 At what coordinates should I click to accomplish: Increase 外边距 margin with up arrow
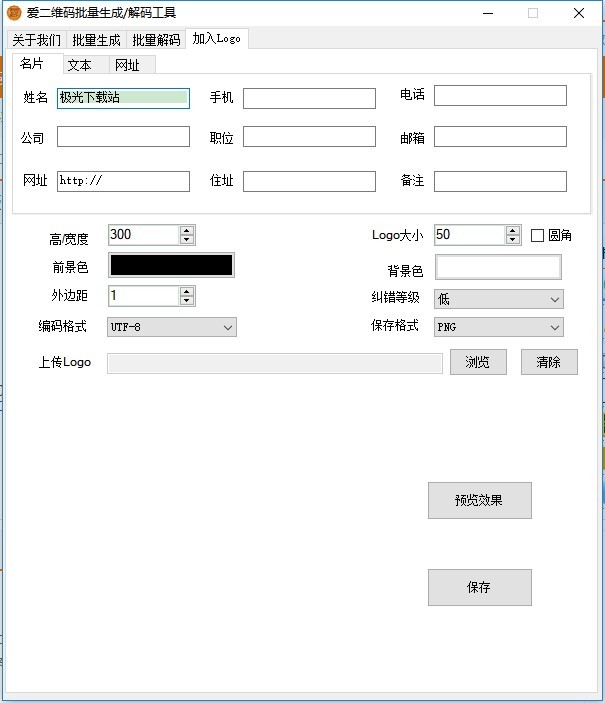click(x=187, y=291)
